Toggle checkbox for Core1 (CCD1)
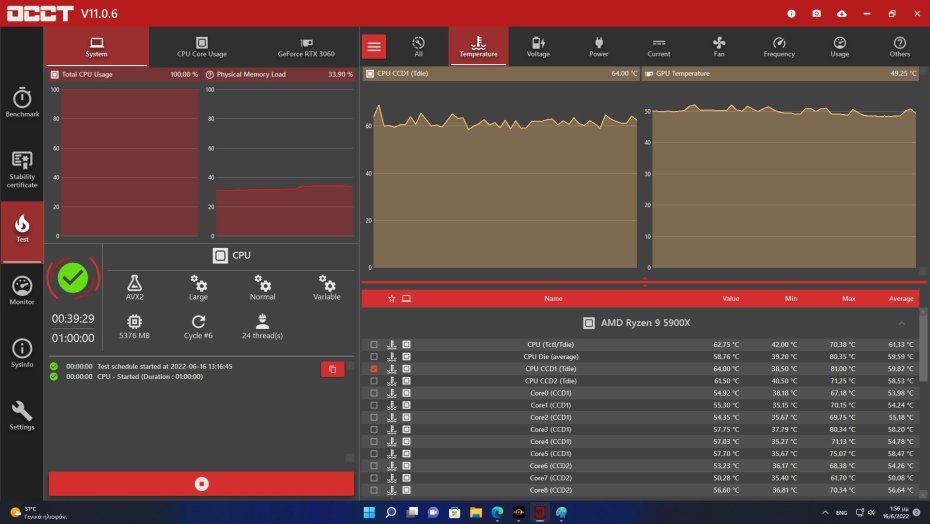 click(374, 405)
